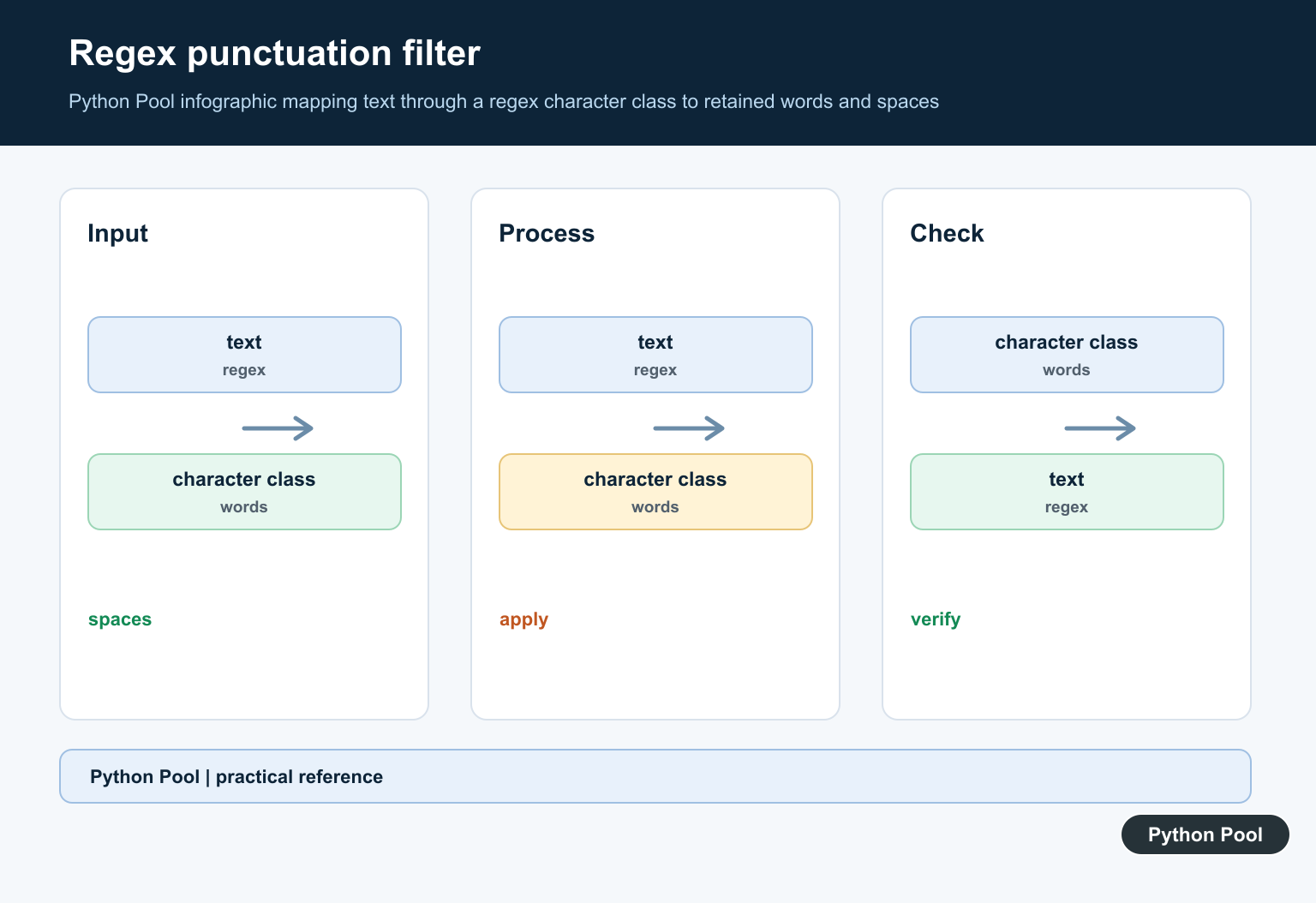Screen dimensions: 1316x903
Task: Select the Check card heading
Action: click(x=947, y=233)
